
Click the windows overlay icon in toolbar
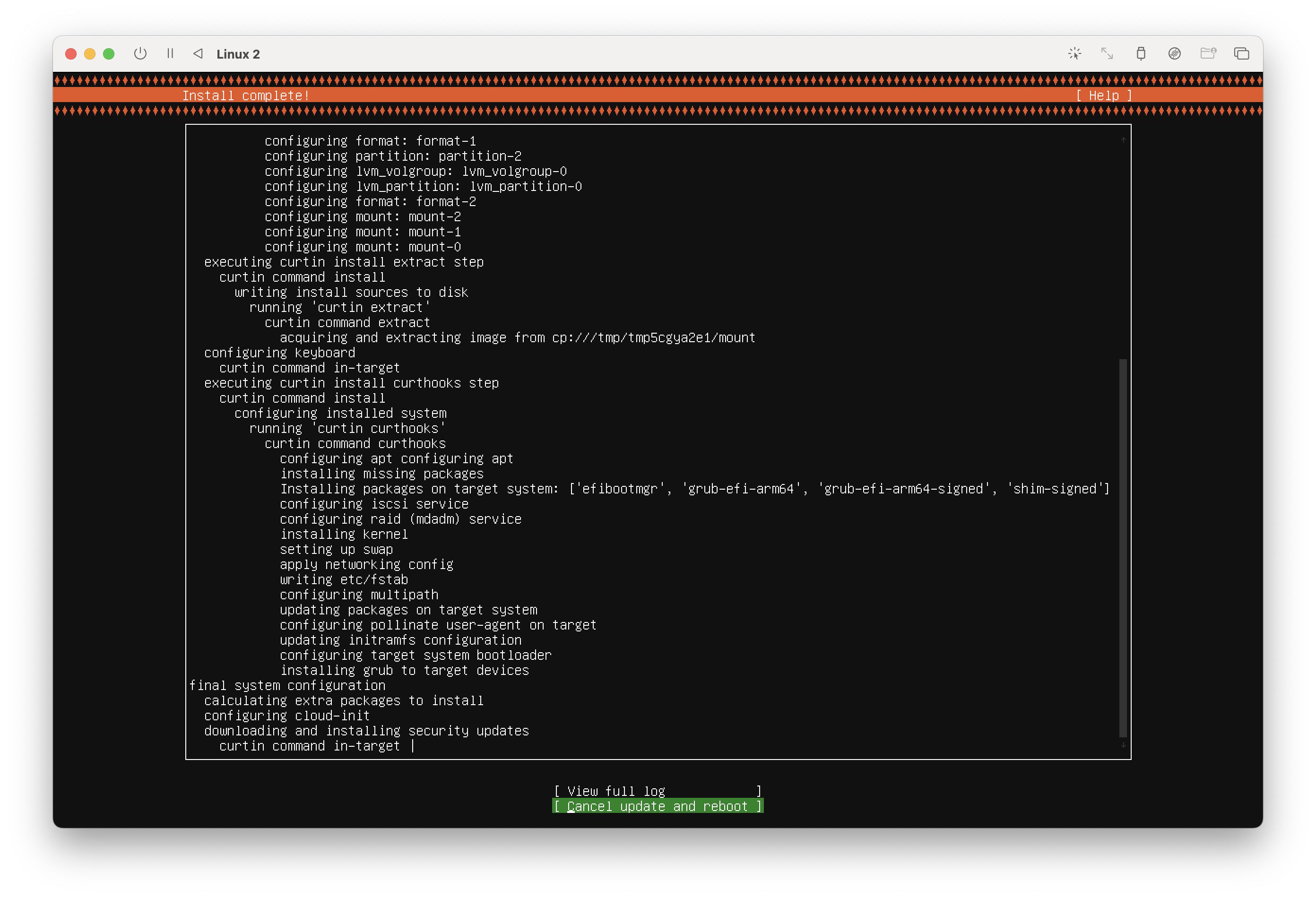[x=1241, y=54]
